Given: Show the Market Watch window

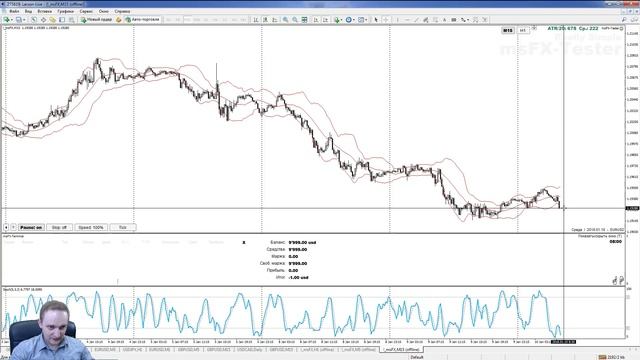Looking at the screenshot, I should click(x=34, y=20).
